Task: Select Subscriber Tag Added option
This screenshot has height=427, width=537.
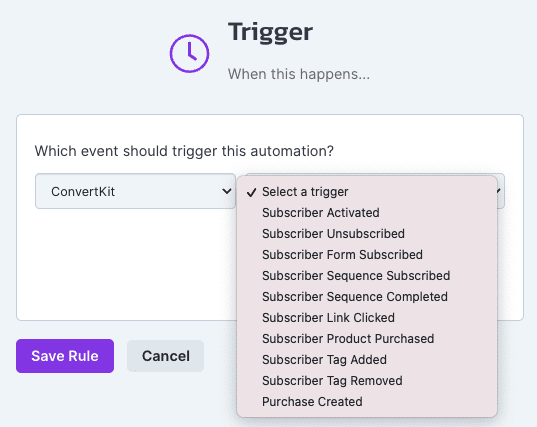Action: click(366, 360)
